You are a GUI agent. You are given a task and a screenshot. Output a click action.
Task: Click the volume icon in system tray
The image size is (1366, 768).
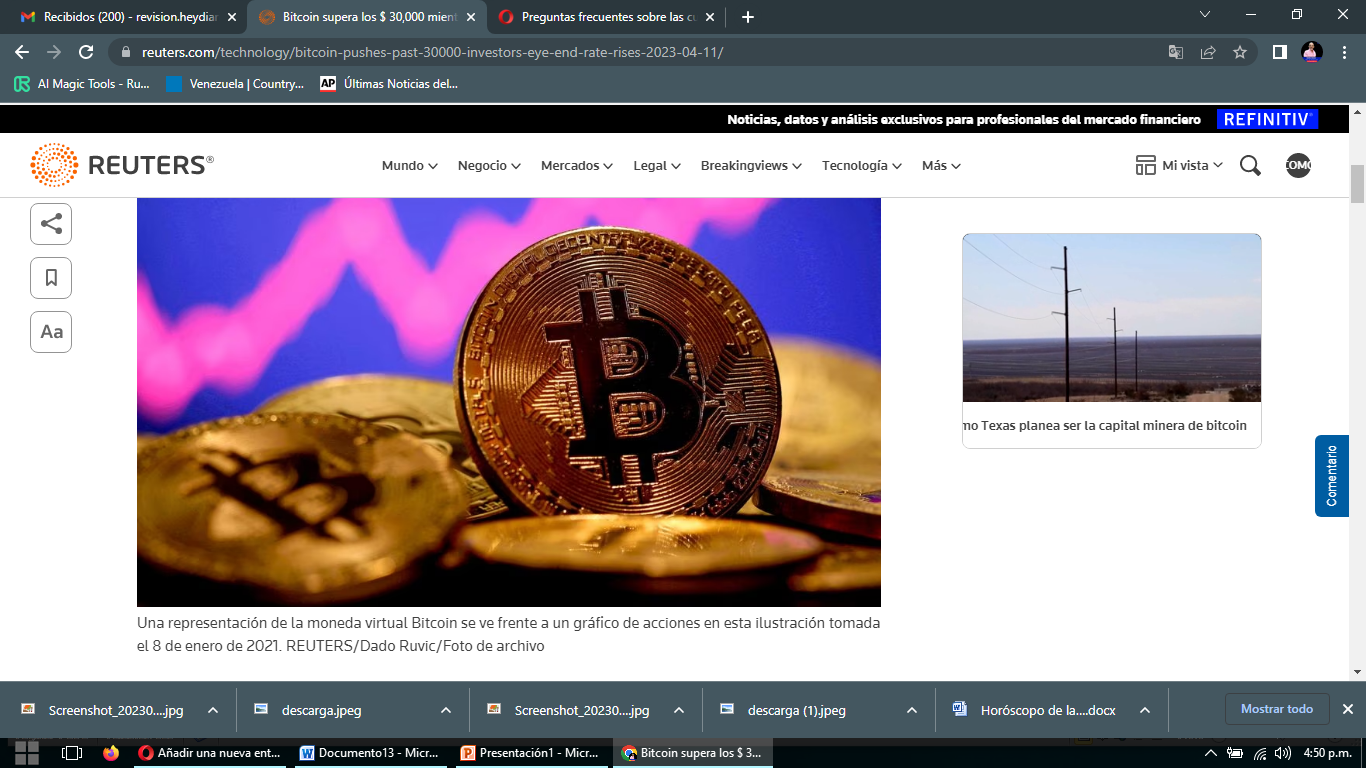pyautogui.click(x=1284, y=755)
